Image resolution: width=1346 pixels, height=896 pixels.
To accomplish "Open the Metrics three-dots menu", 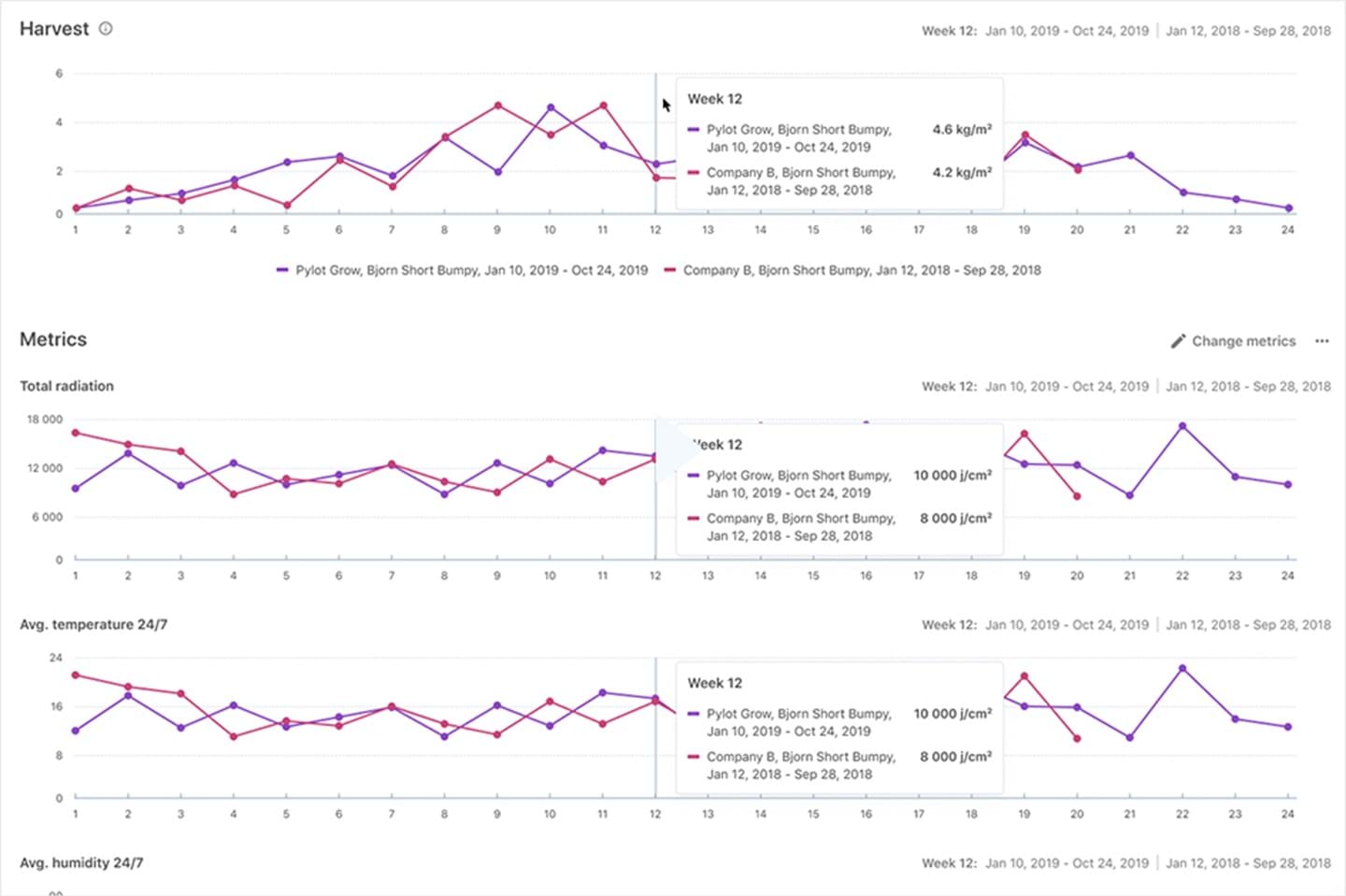I will click(x=1322, y=341).
